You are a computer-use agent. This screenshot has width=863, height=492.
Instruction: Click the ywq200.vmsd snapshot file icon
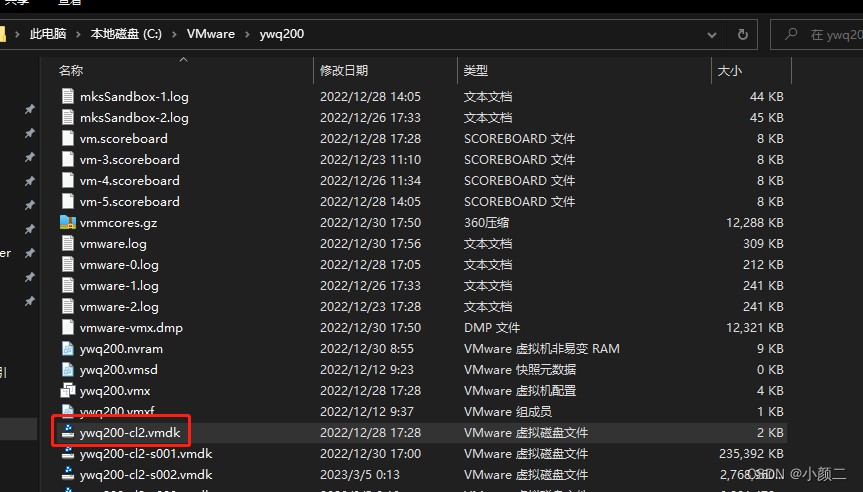(68, 370)
